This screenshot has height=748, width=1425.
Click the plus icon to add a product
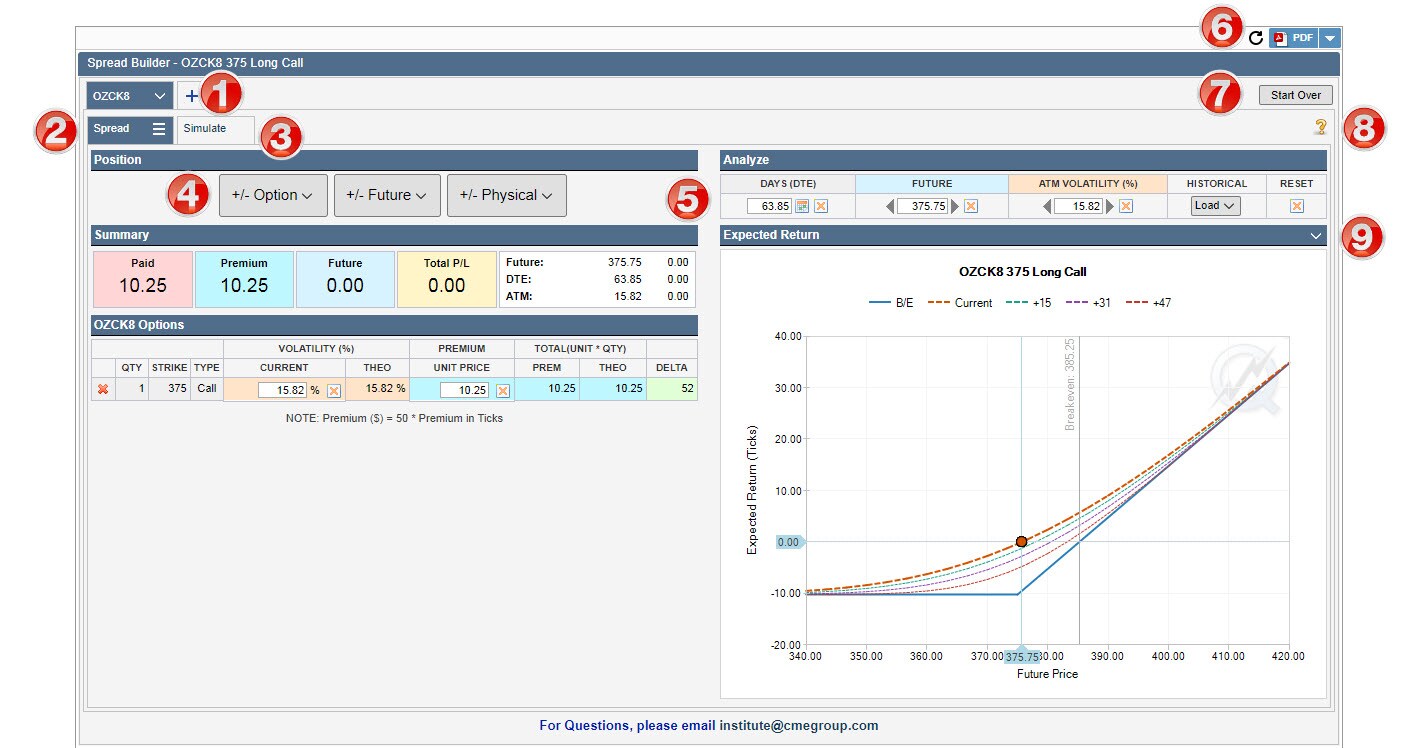coord(192,96)
